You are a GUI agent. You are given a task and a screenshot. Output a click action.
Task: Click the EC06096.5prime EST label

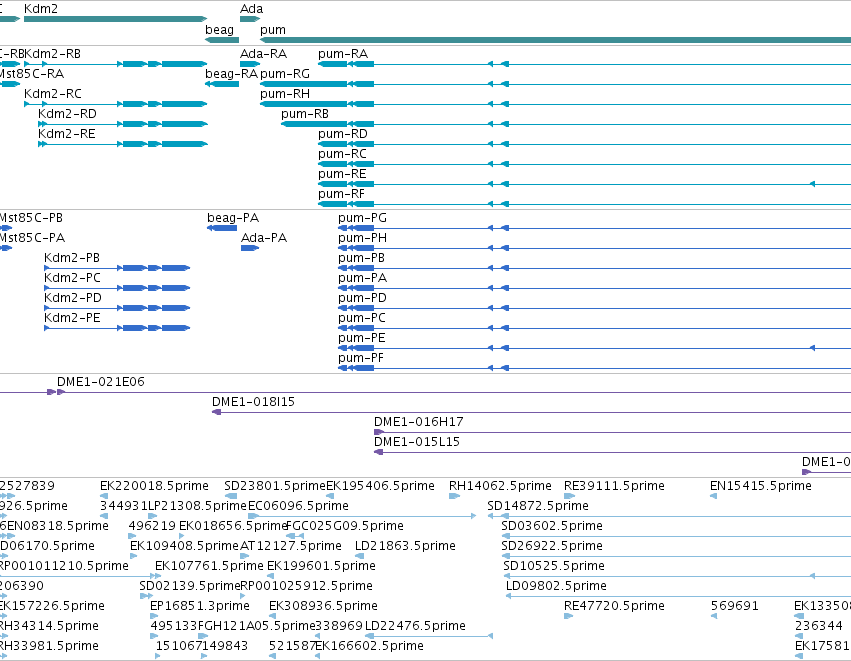[x=299, y=506]
